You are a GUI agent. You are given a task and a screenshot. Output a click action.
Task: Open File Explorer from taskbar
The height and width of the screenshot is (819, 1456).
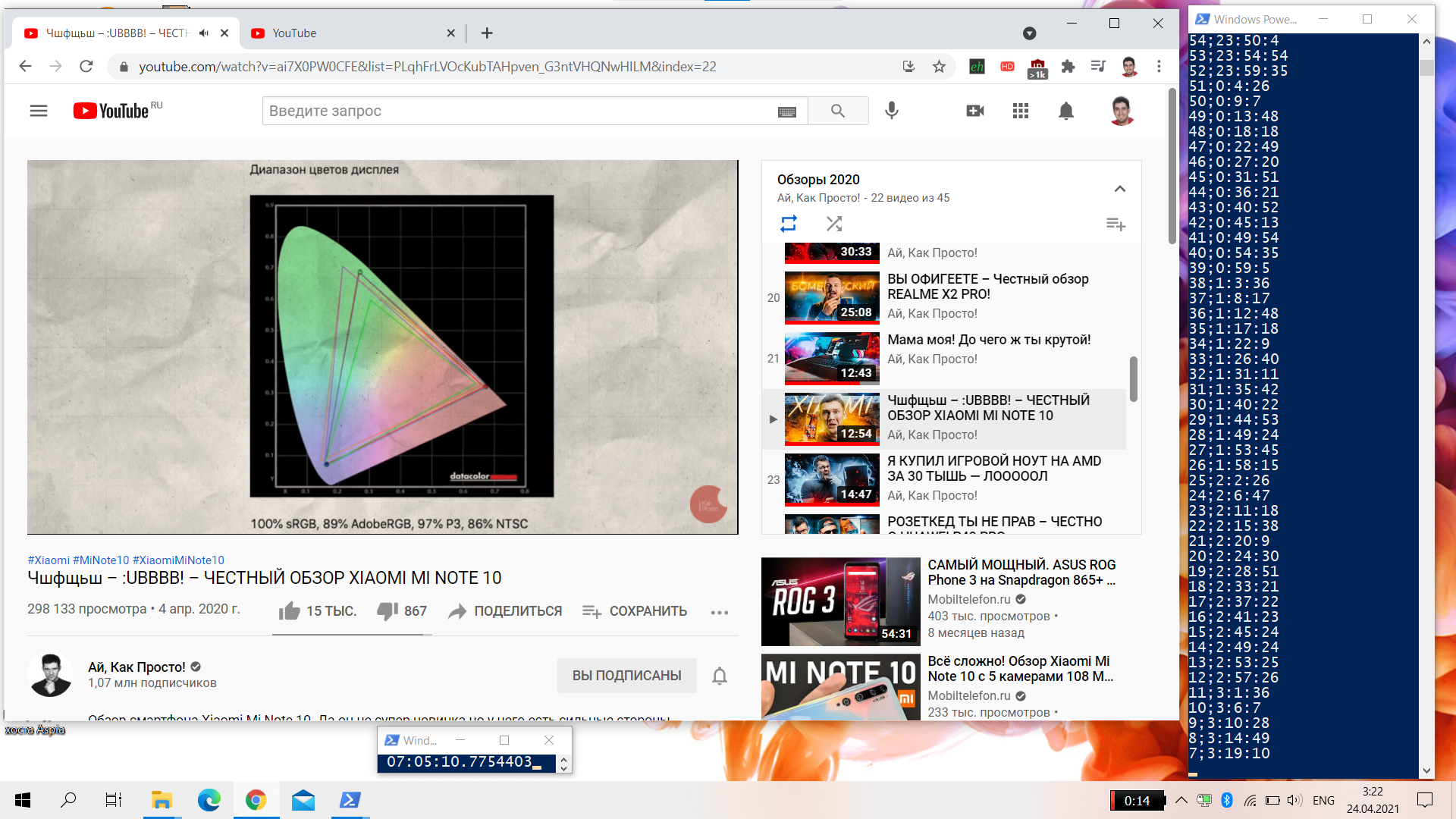coord(162,800)
